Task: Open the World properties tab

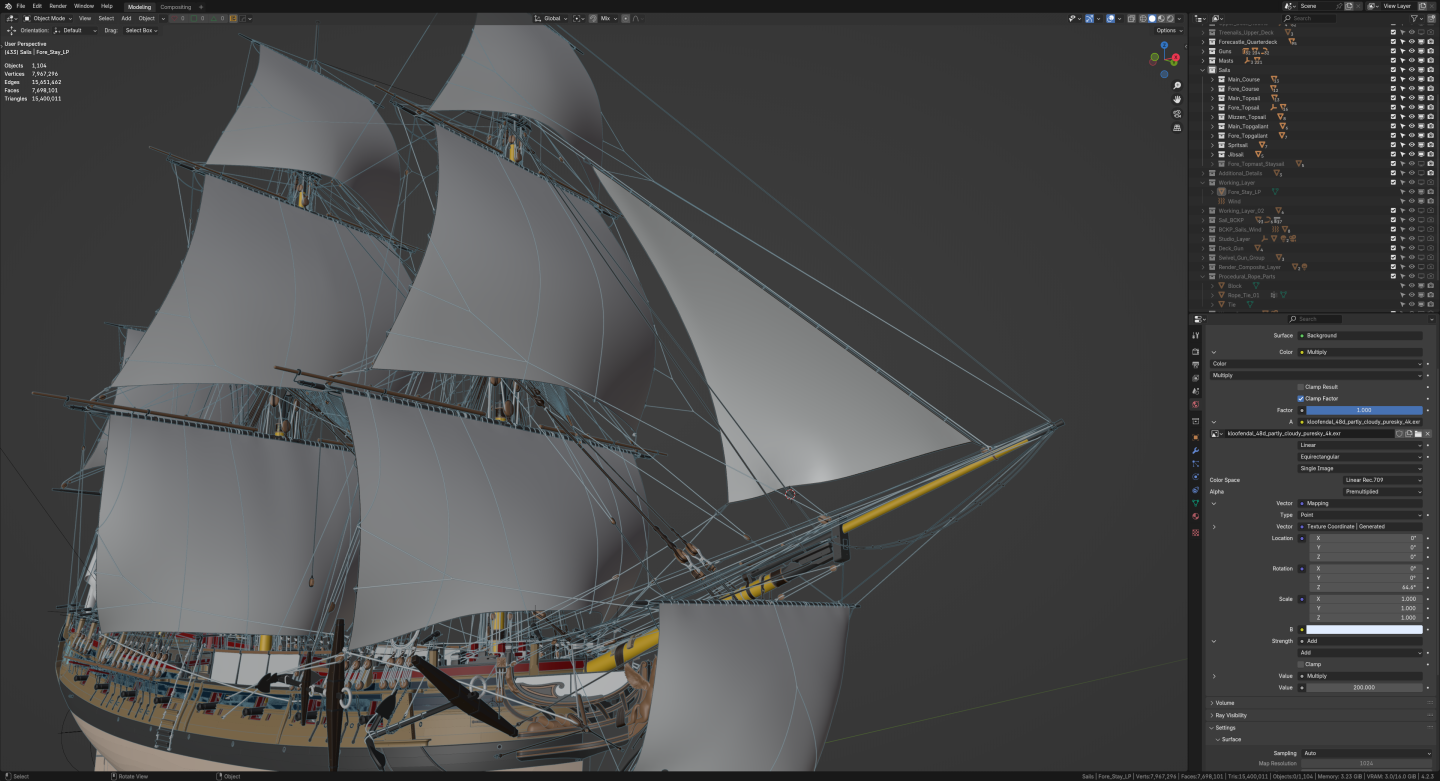Action: click(x=1195, y=405)
